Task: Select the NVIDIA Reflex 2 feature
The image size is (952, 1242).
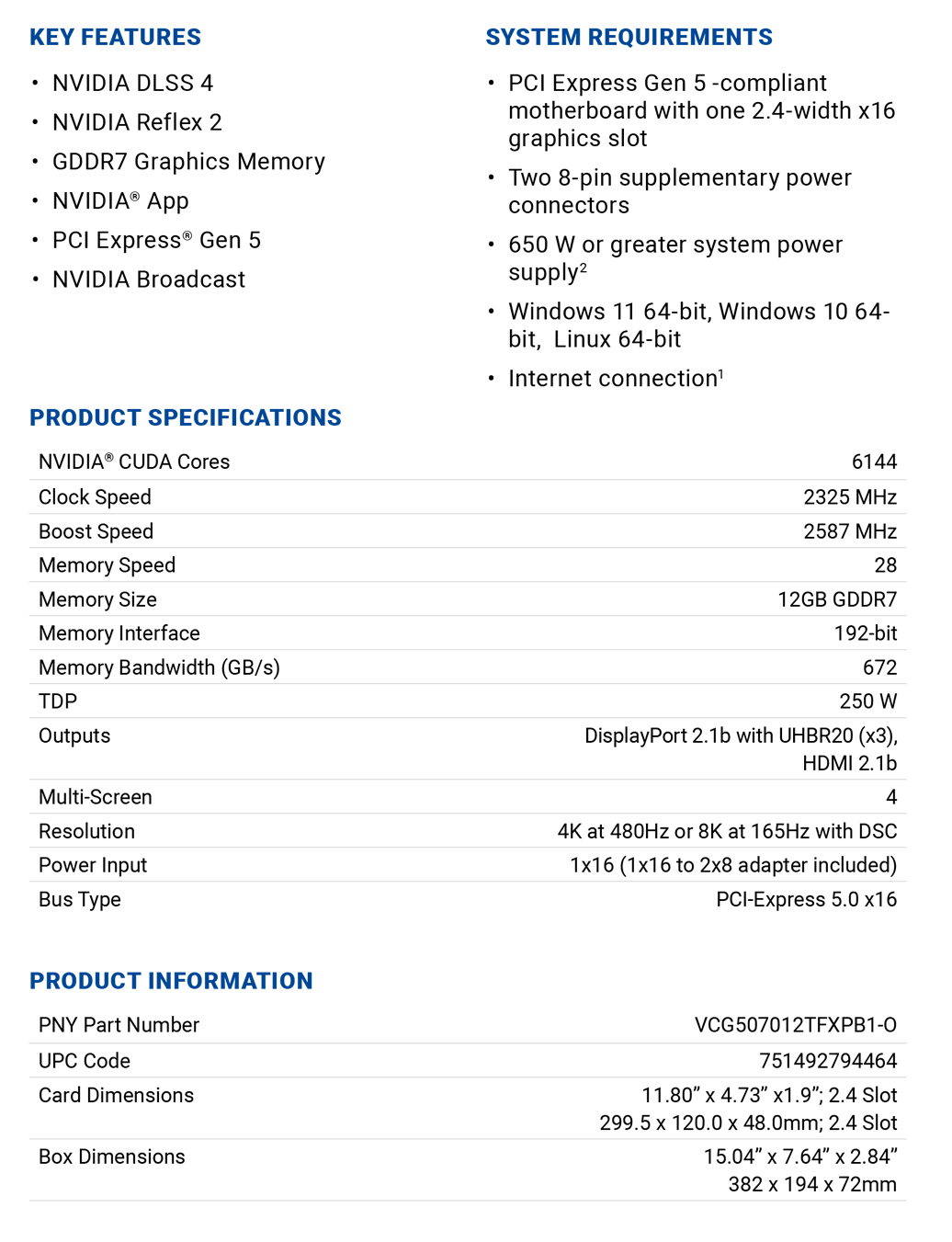Action: [137, 122]
